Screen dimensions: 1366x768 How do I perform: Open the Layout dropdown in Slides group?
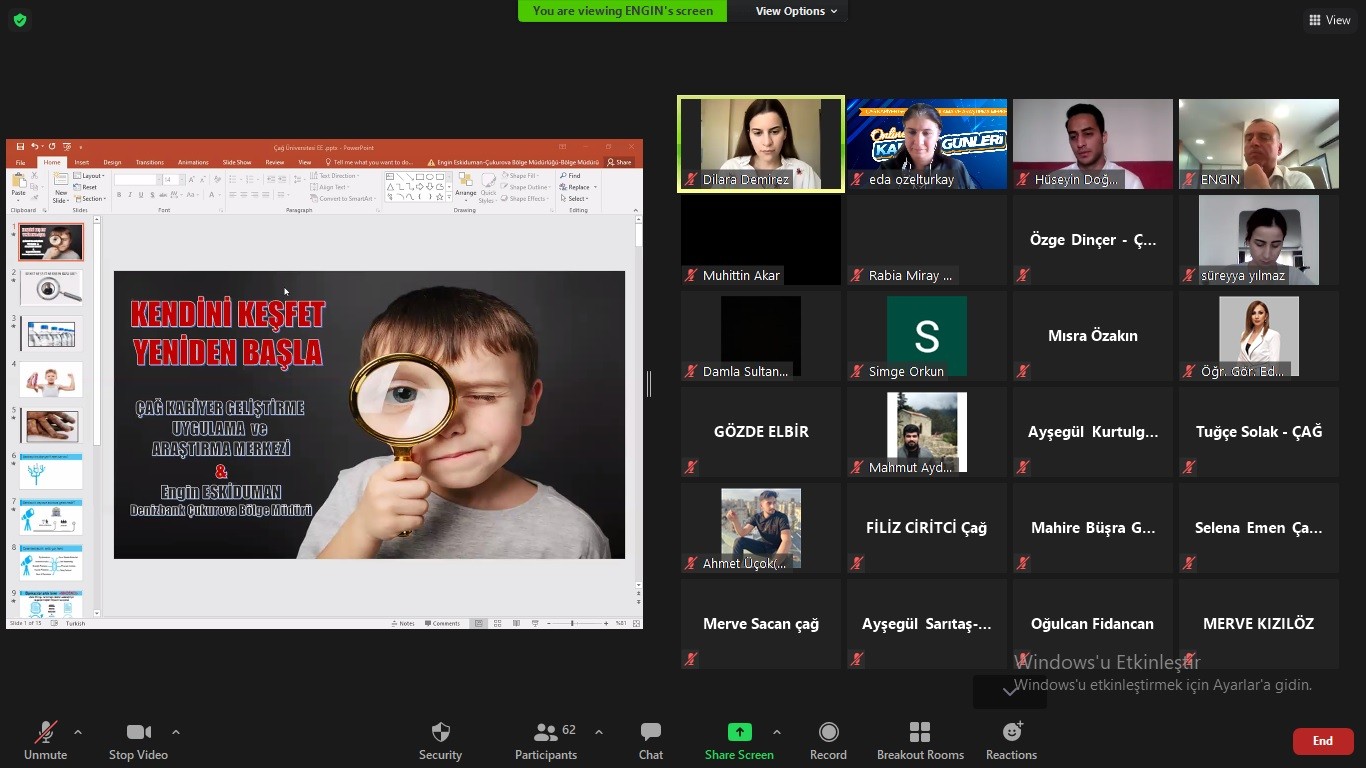pos(89,176)
